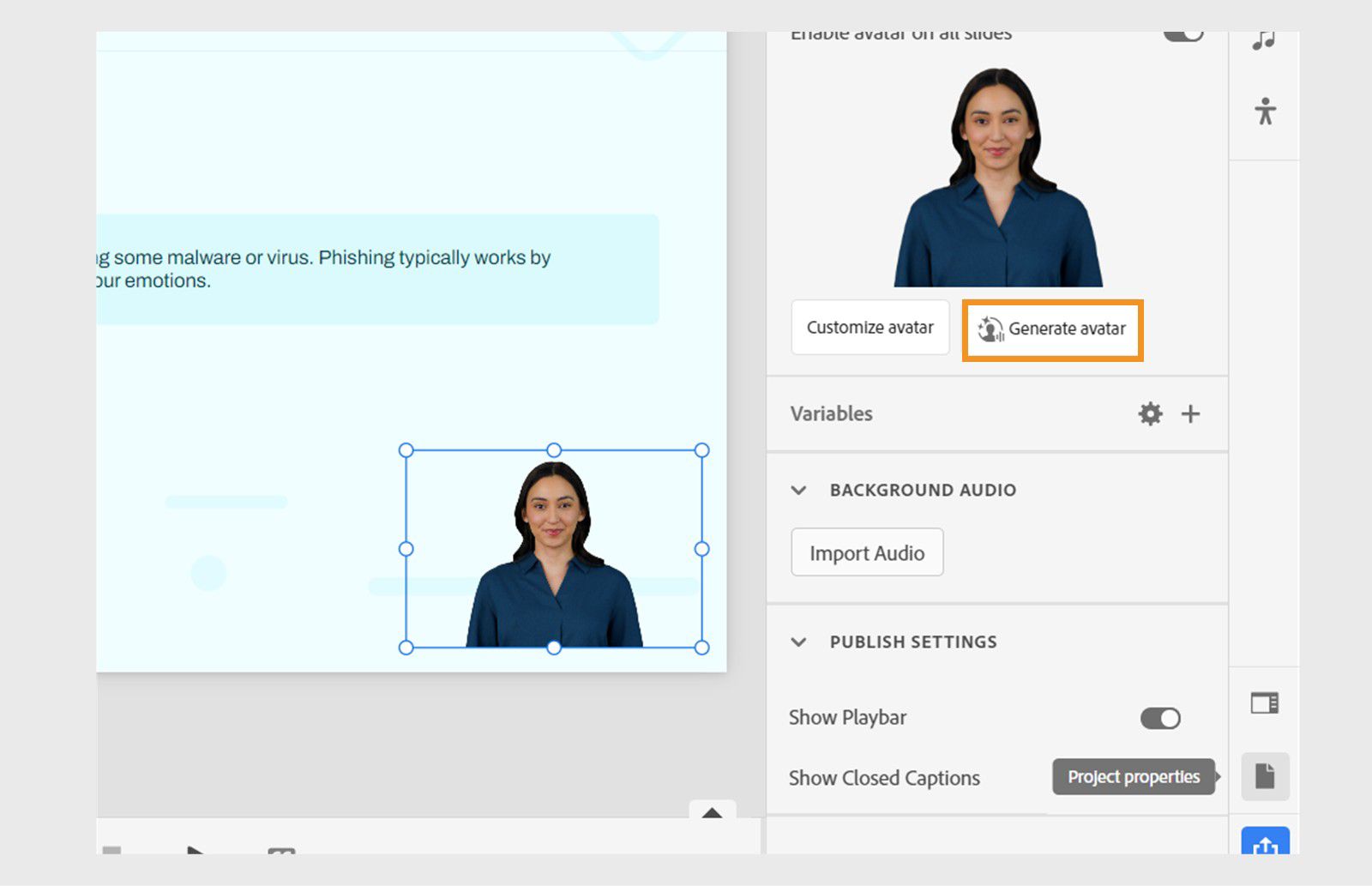Screen dimensions: 1372x886
Task: Open project properties document icon
Action: pos(1265,775)
